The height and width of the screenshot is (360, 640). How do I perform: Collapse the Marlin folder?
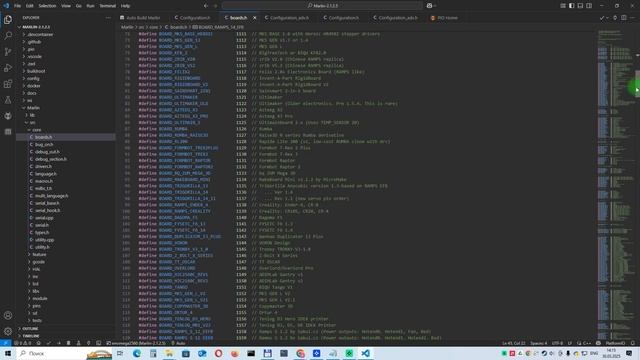[x=33, y=108]
